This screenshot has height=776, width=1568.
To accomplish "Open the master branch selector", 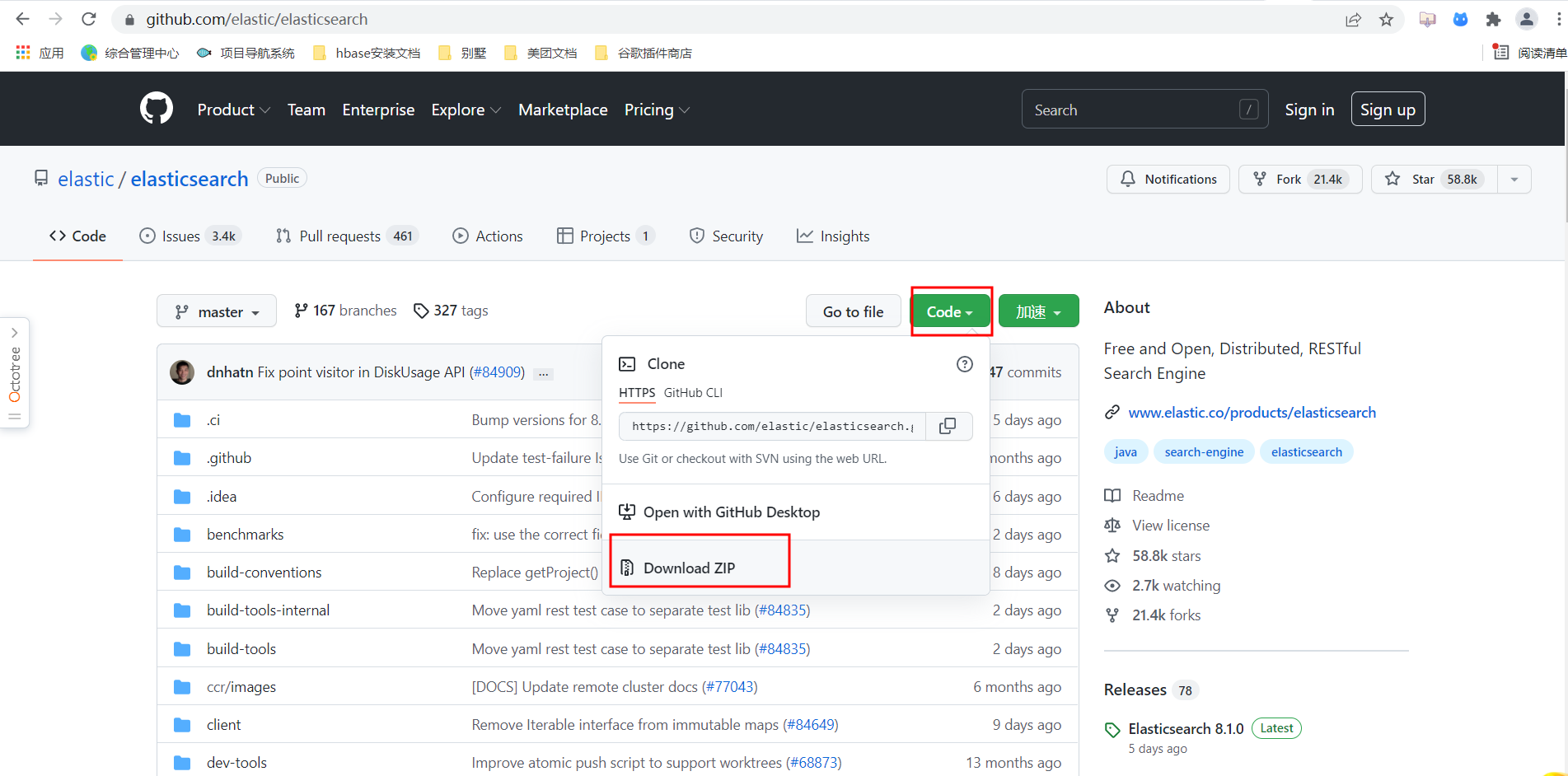I will (217, 311).
